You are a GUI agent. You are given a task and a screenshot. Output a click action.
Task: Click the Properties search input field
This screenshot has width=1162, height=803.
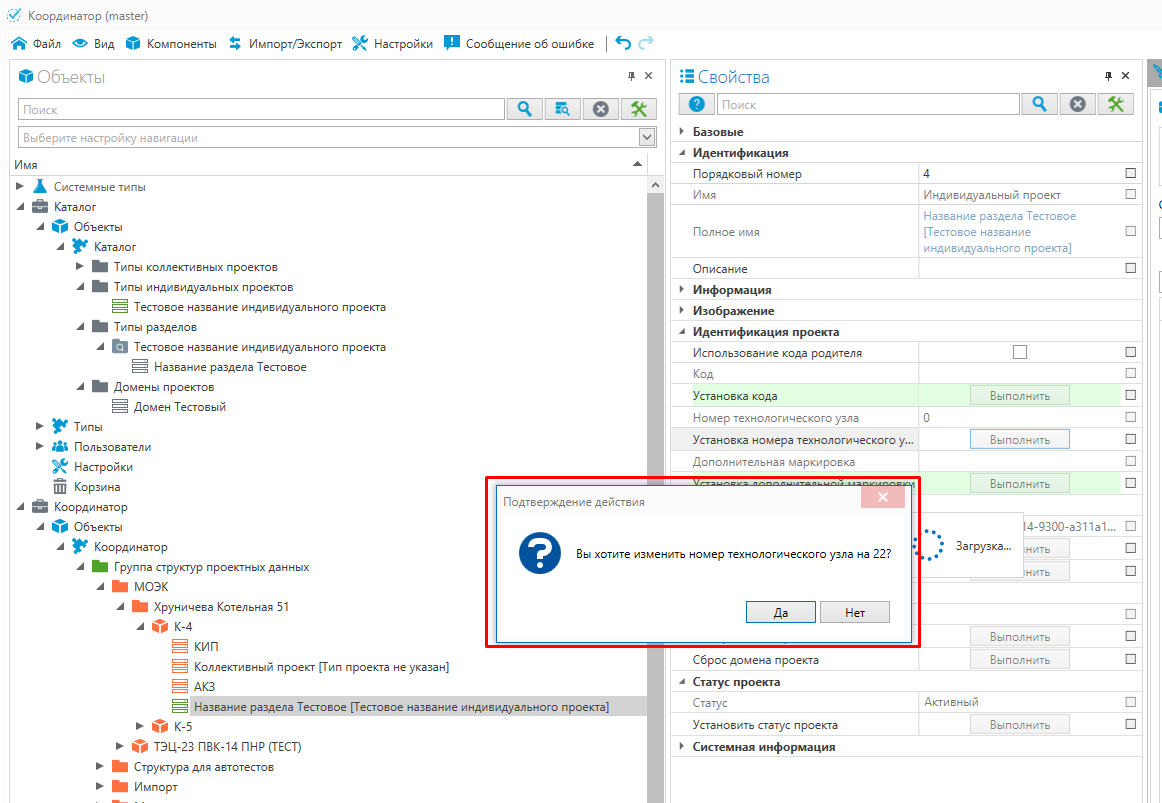[x=868, y=104]
